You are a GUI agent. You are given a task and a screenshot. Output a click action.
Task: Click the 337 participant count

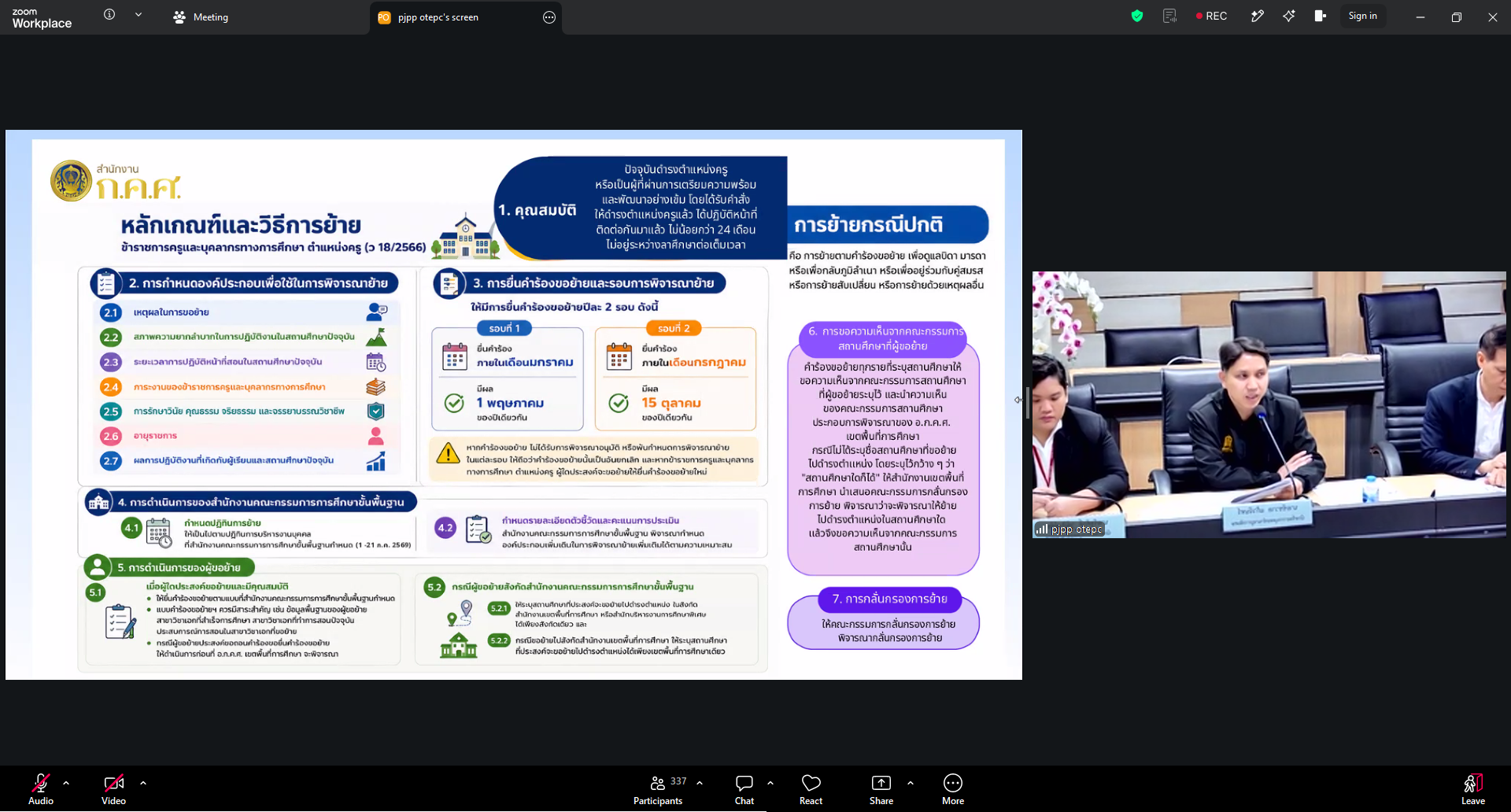pos(678,781)
